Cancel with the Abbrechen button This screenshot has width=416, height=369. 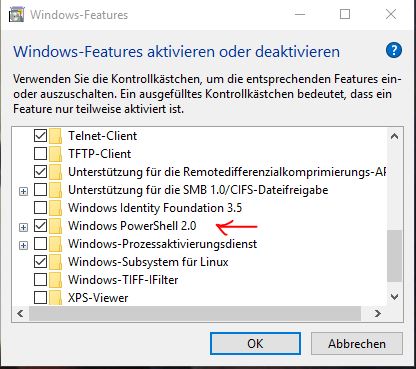click(x=357, y=343)
